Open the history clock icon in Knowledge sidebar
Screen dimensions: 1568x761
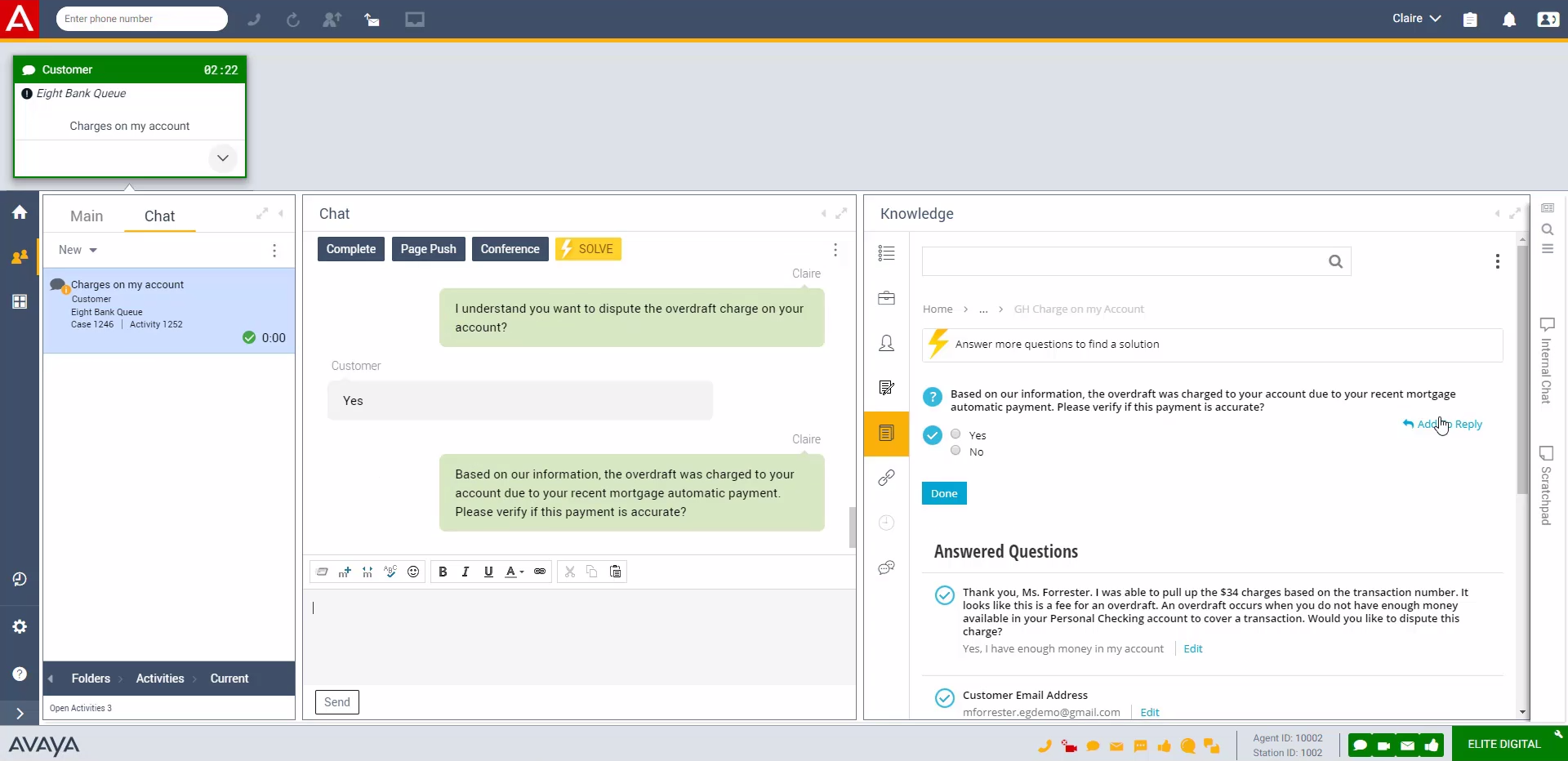pyautogui.click(x=886, y=523)
